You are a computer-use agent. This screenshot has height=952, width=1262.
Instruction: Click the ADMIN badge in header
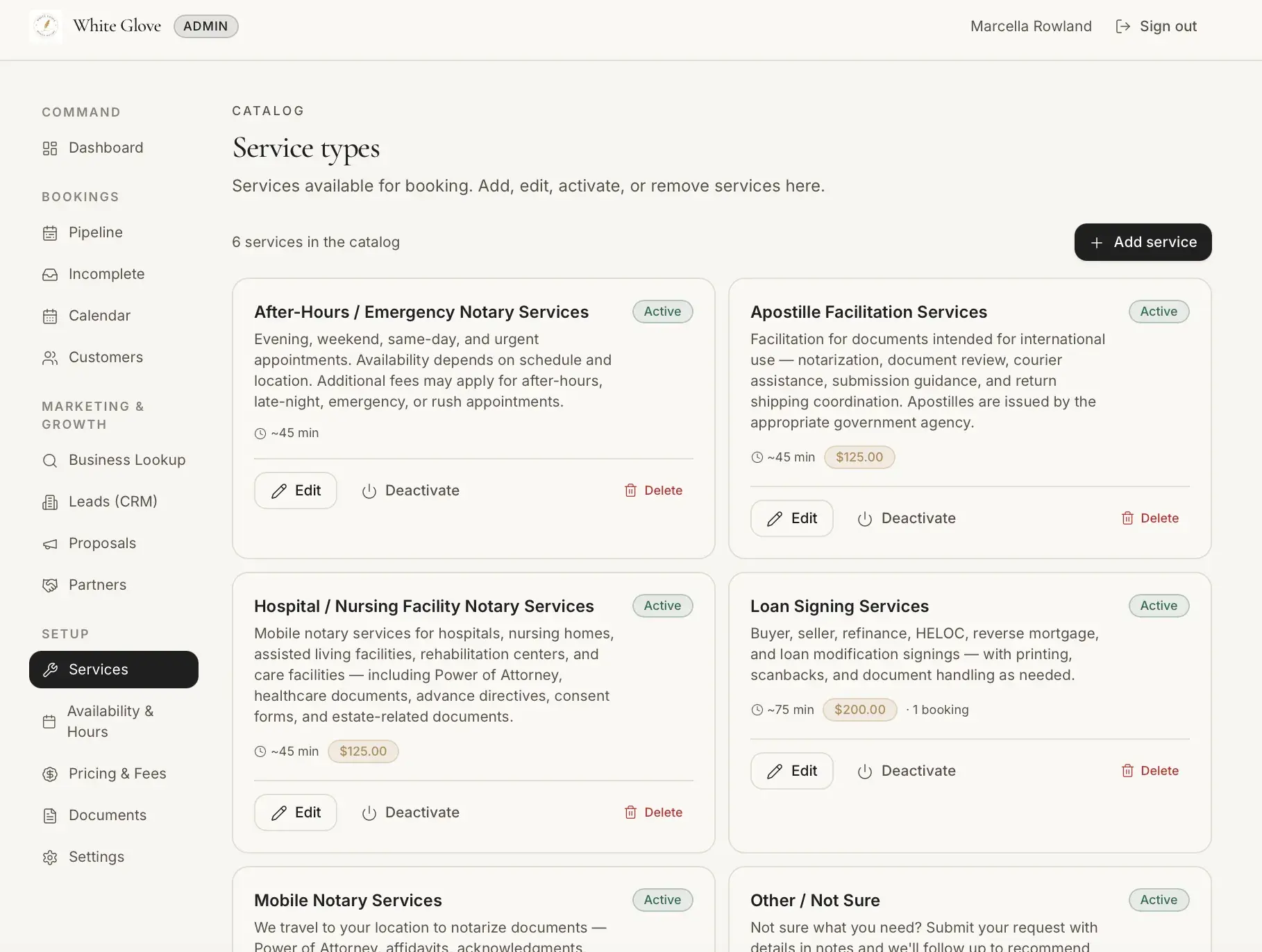click(x=205, y=26)
